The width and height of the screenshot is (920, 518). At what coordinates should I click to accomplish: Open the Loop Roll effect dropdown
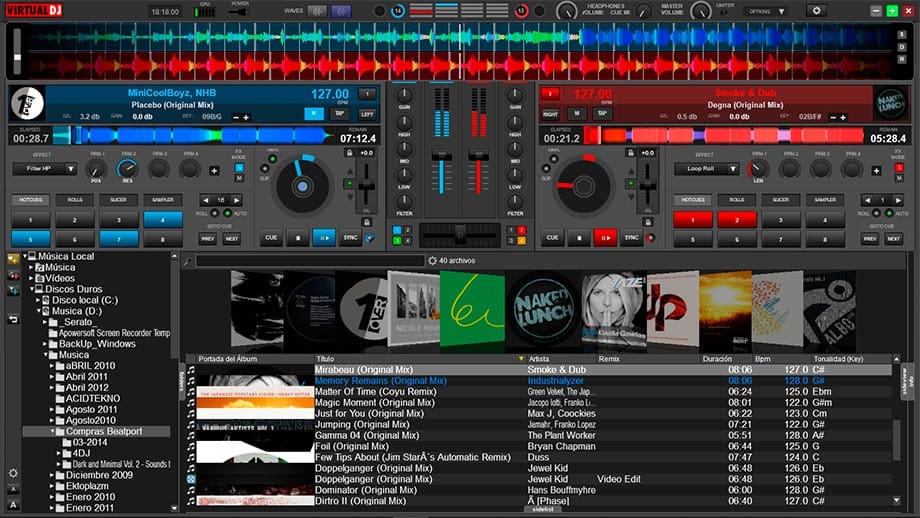(706, 169)
